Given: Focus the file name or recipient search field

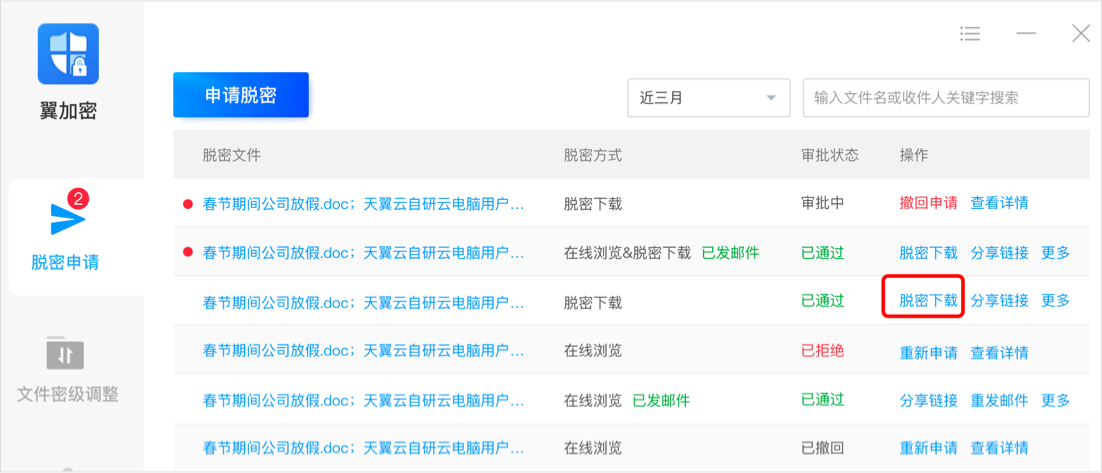Looking at the screenshot, I should coord(945,98).
